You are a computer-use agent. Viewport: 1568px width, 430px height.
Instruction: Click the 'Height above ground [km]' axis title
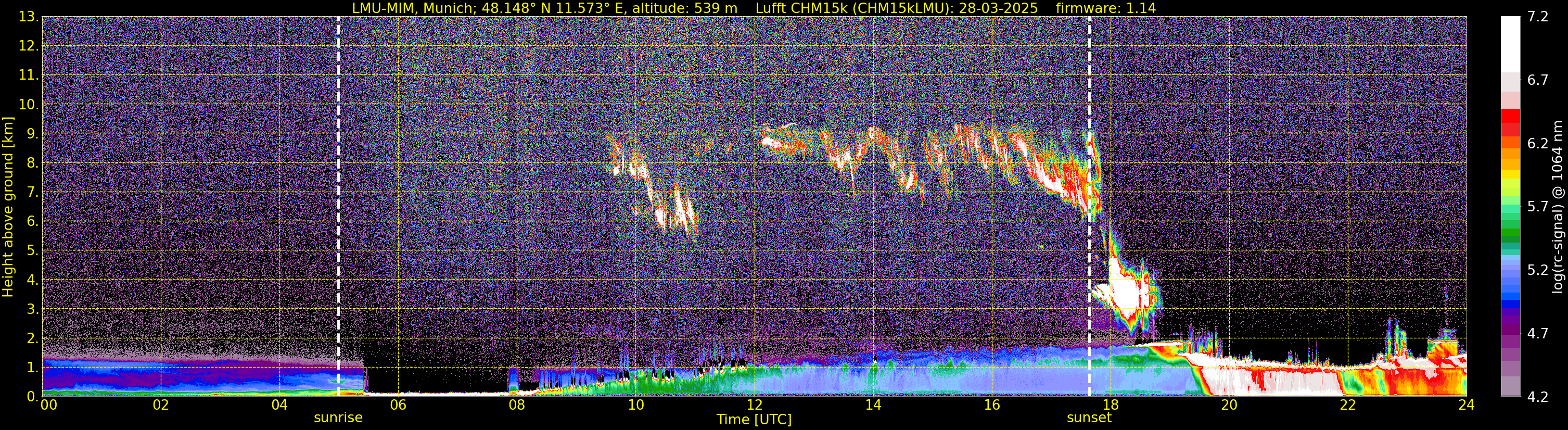[x=8, y=207]
